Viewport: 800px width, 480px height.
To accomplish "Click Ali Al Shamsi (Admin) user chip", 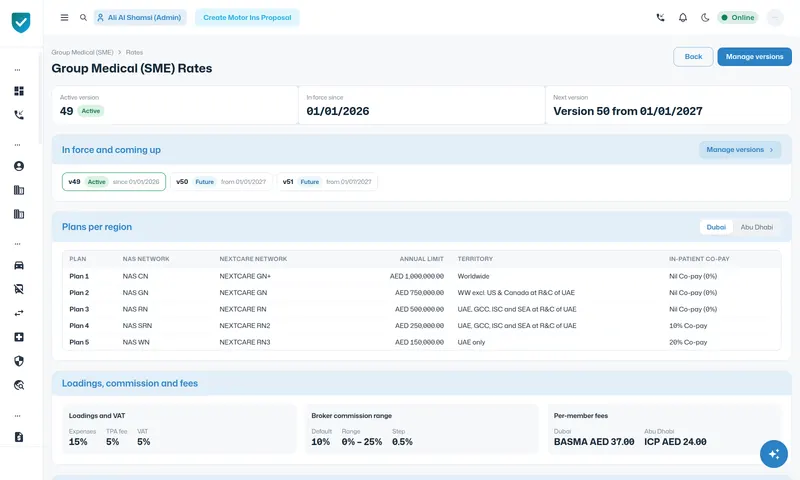I will coord(140,17).
